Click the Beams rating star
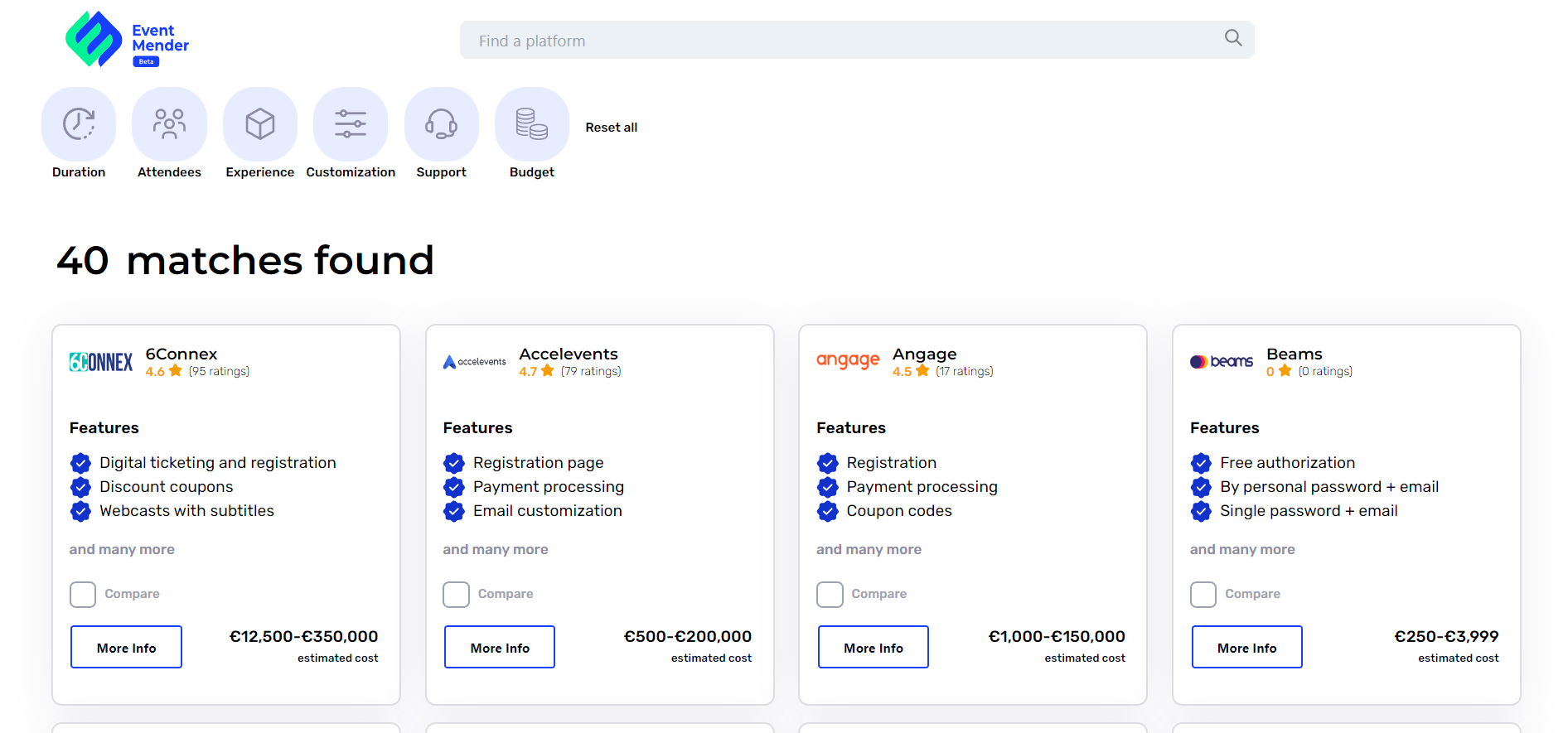 tap(1285, 371)
